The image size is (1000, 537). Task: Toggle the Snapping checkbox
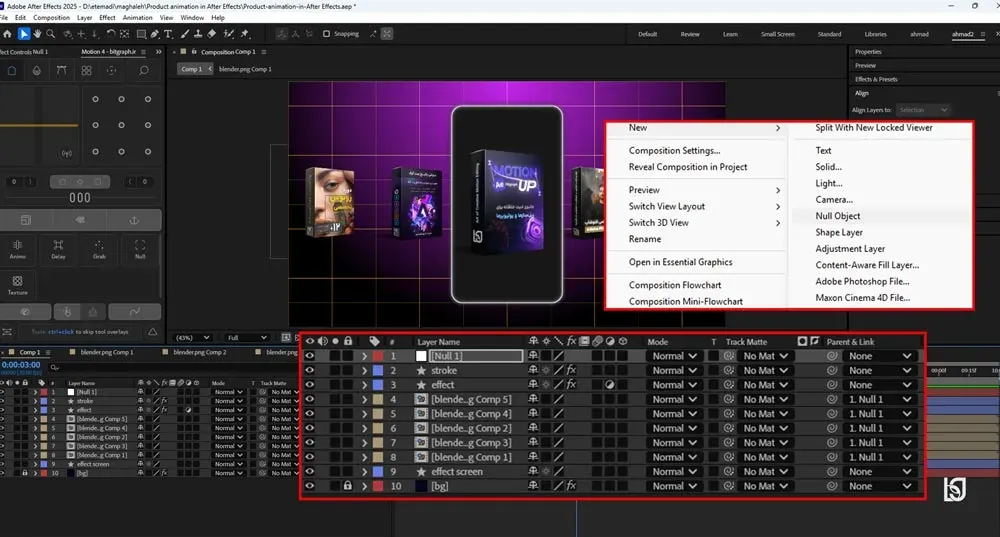point(327,34)
